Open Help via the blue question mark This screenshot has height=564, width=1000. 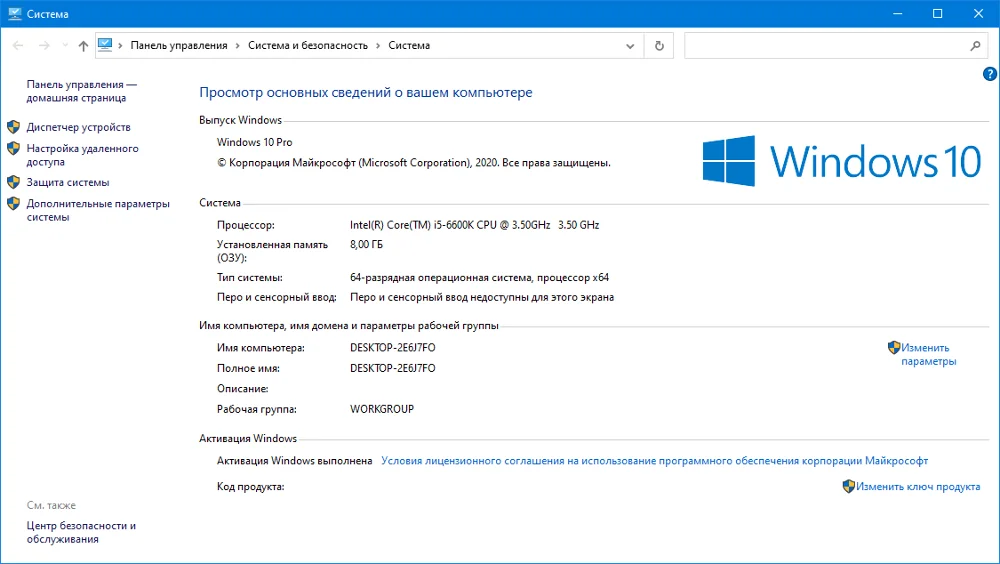[990, 74]
